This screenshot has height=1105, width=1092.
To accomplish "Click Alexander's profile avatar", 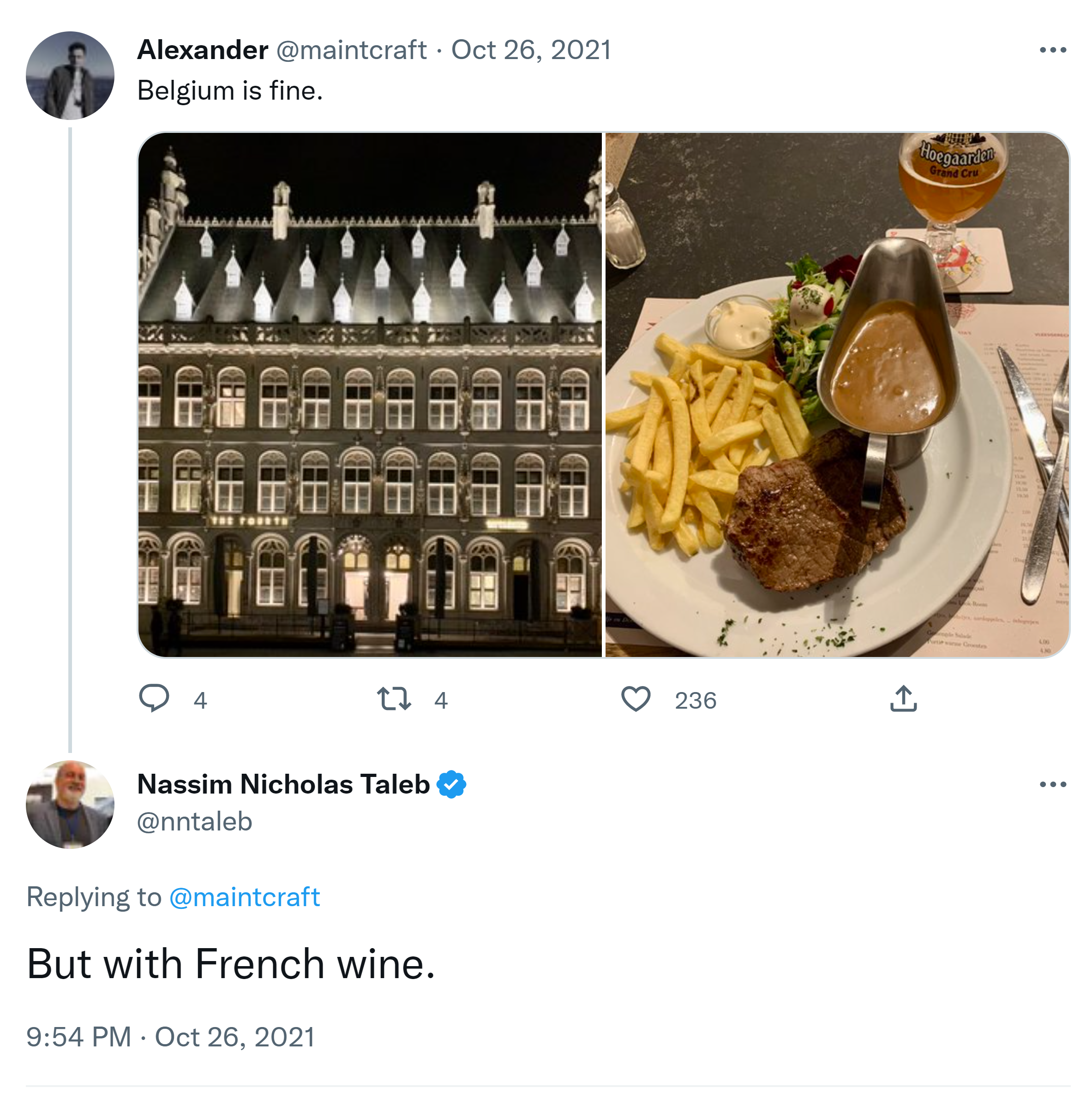I will click(70, 76).
